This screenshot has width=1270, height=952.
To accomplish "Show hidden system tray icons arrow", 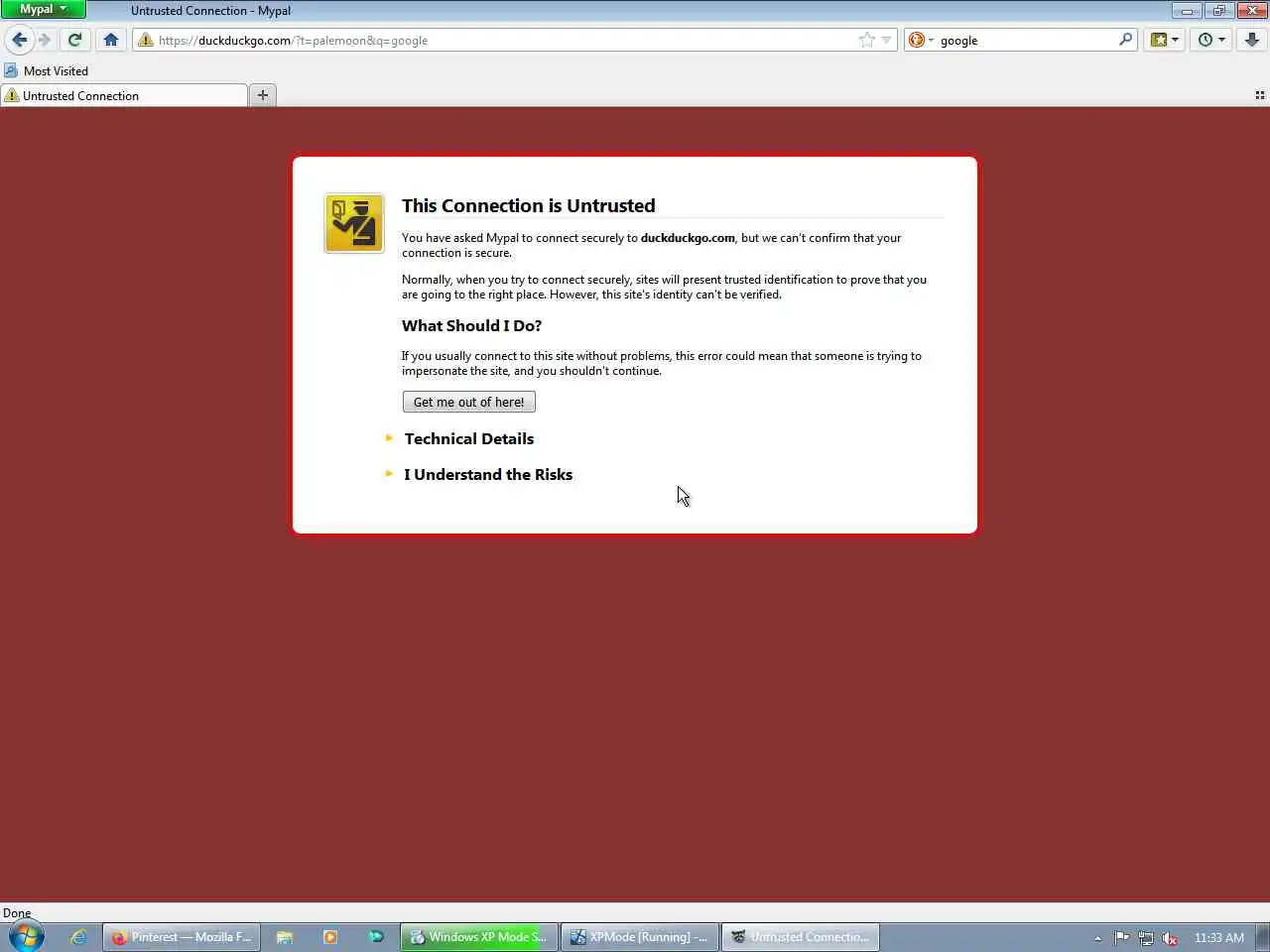I will pos(1097,938).
